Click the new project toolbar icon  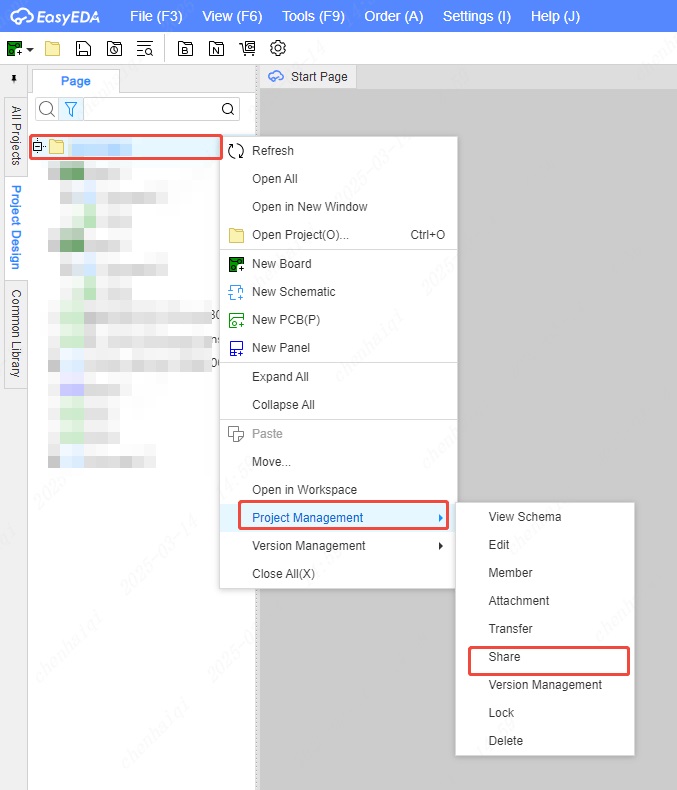coord(14,48)
